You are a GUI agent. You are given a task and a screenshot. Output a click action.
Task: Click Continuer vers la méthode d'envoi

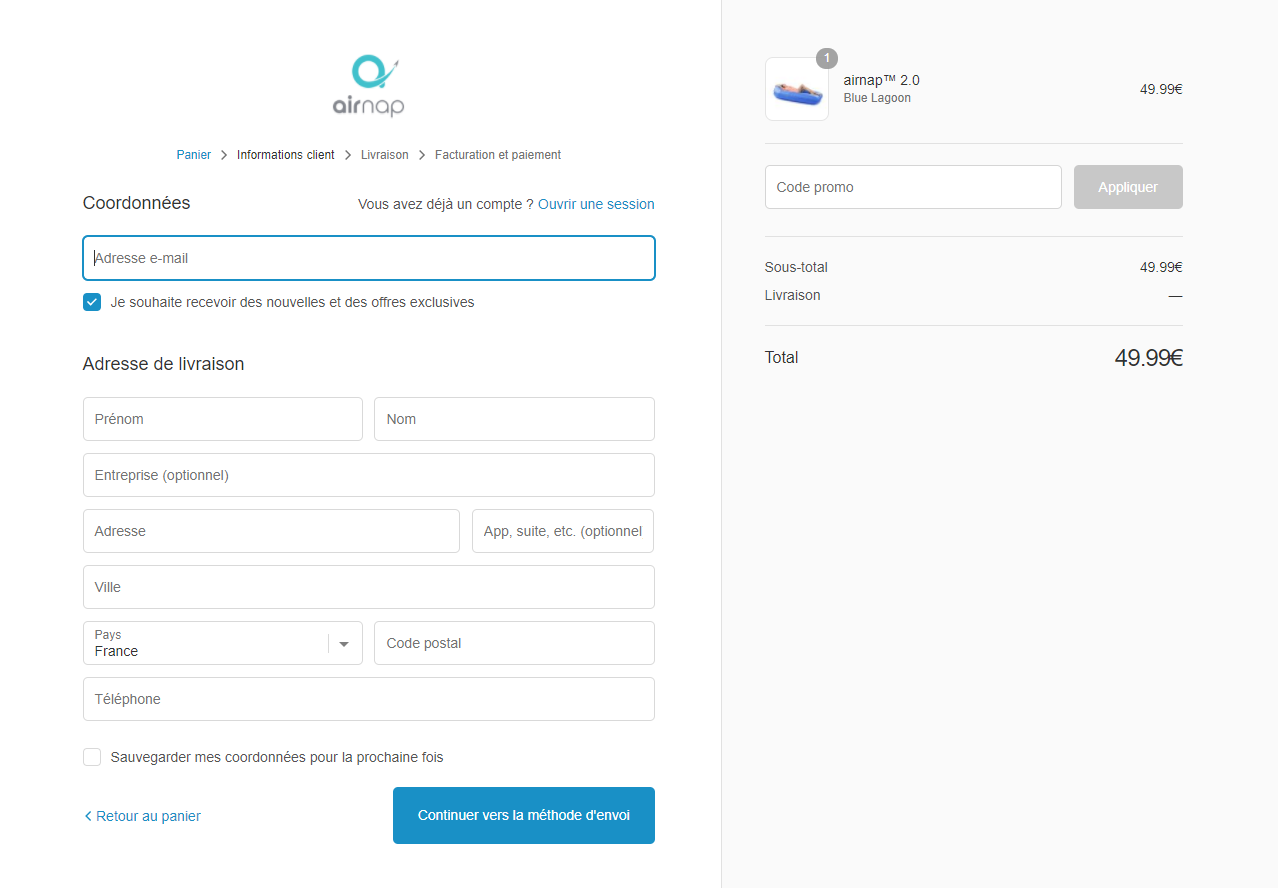coord(524,815)
